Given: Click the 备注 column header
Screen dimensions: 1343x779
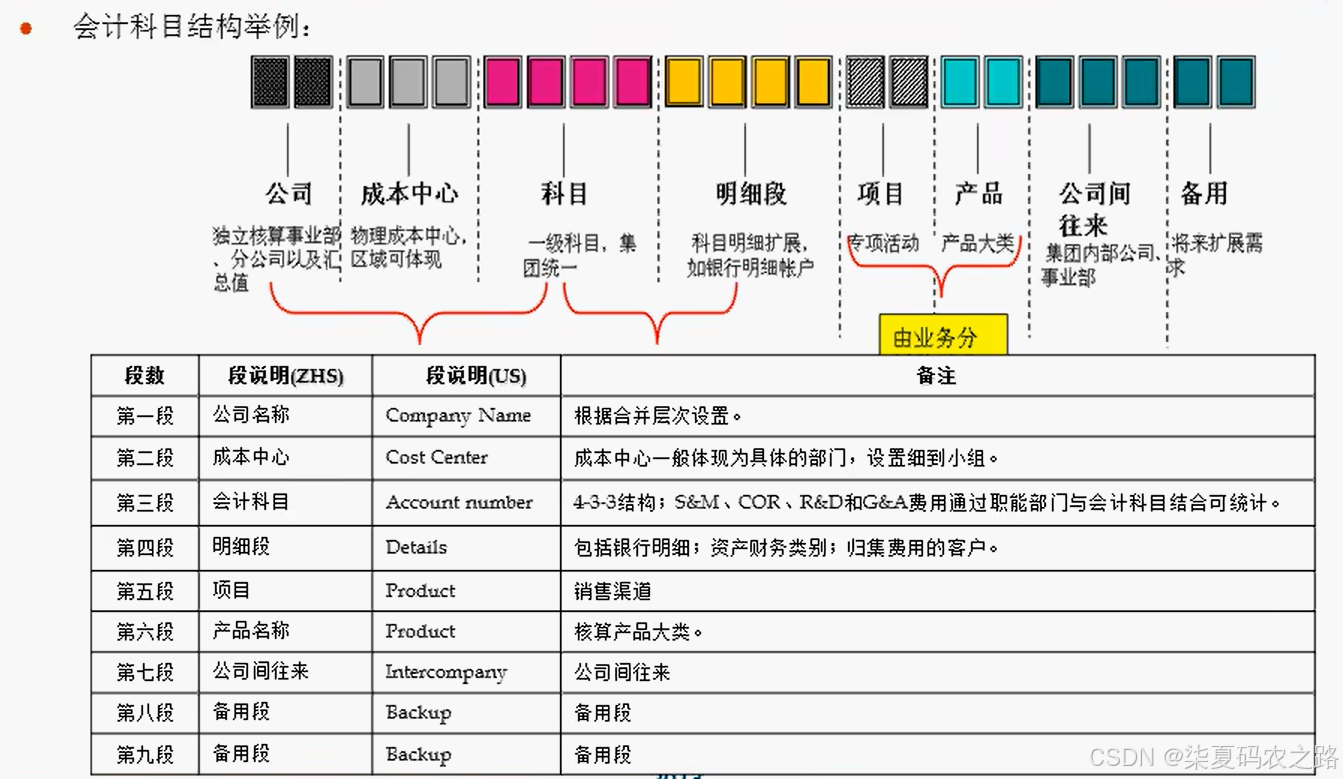Looking at the screenshot, I should point(937,375).
